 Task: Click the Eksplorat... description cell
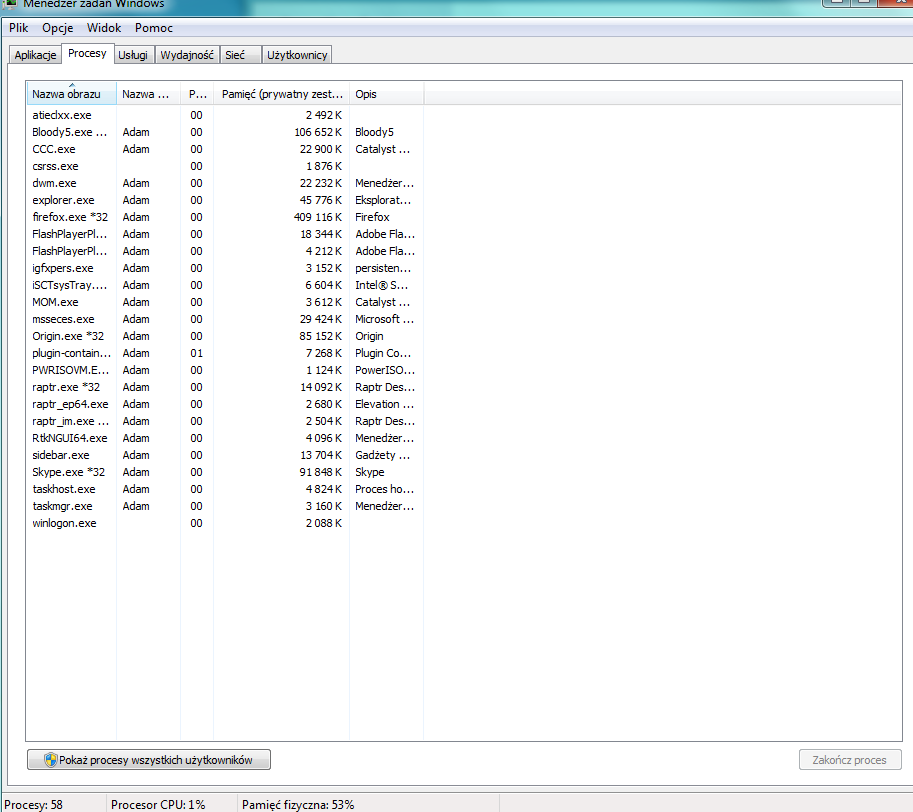coord(383,200)
